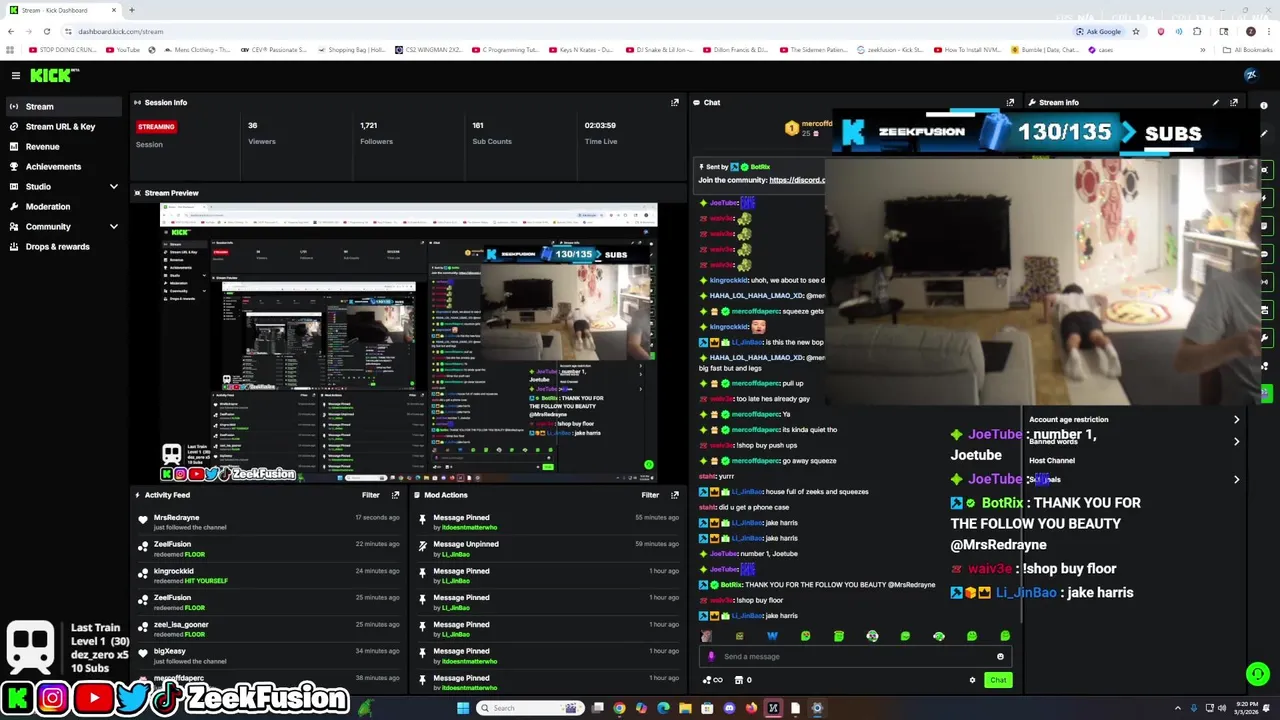
Task: Collapse the Stream Preview panel
Action: pyautogui.click(x=139, y=193)
